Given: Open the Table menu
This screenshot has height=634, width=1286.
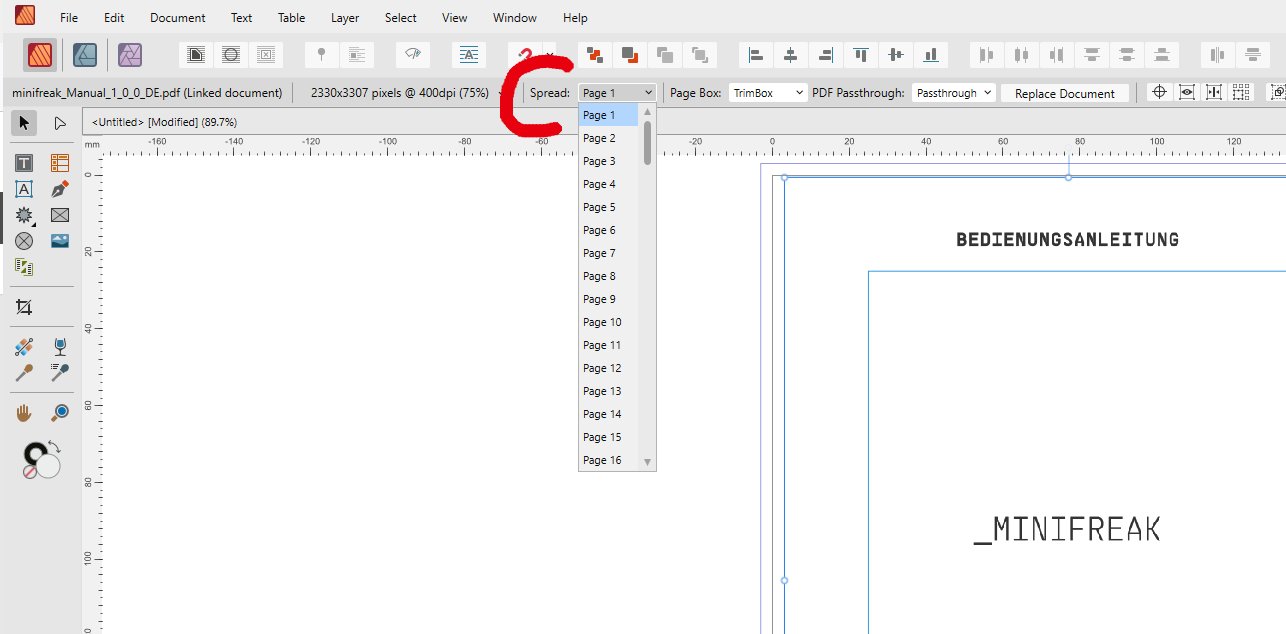Looking at the screenshot, I should pyautogui.click(x=291, y=18).
